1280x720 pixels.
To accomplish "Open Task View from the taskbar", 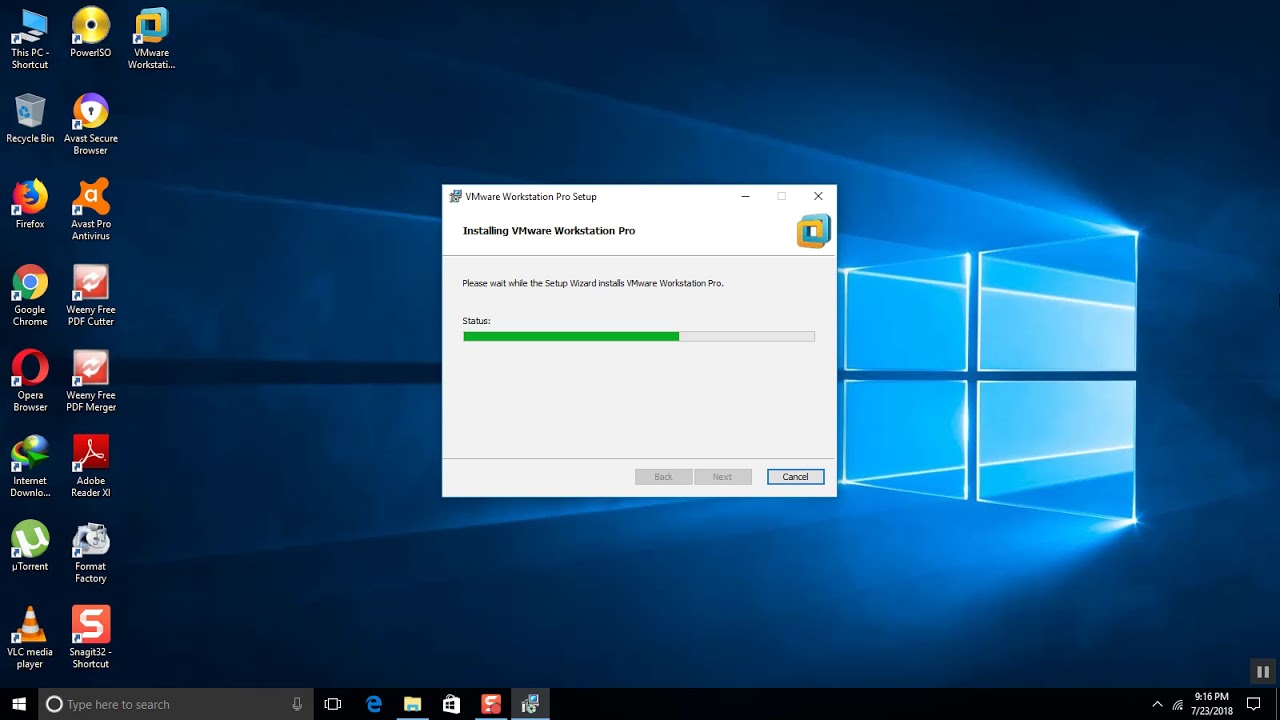I will (333, 704).
